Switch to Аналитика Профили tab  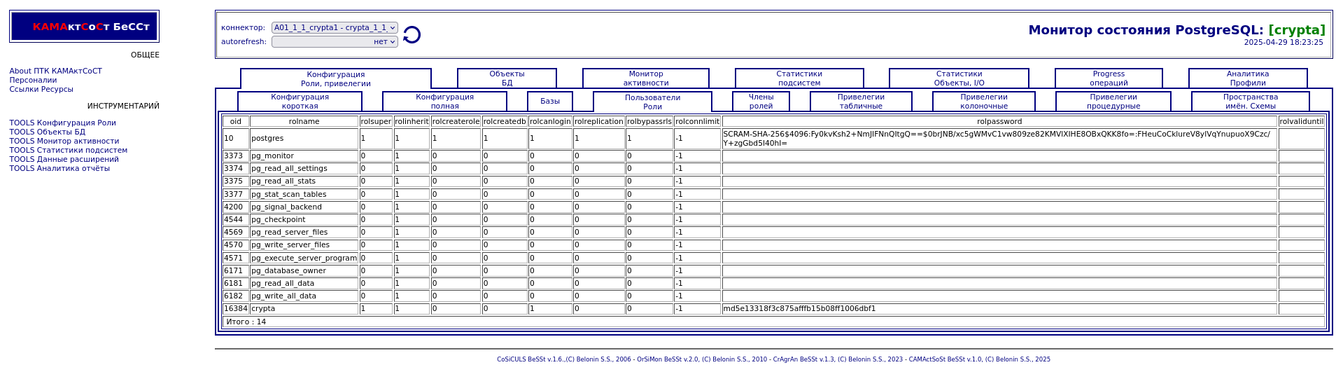tap(1247, 78)
